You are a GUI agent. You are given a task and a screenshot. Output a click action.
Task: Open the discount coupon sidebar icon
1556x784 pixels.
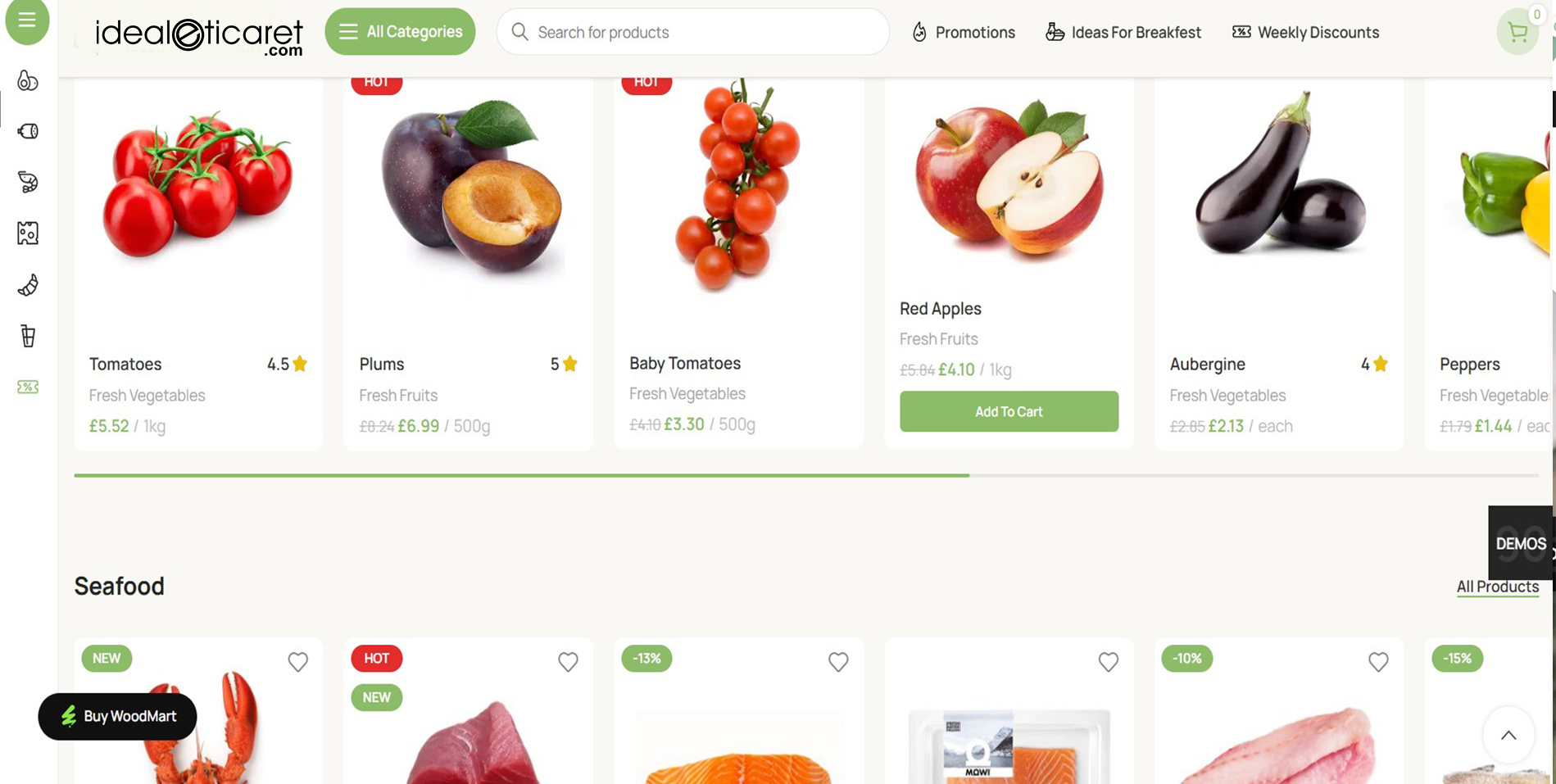(28, 387)
